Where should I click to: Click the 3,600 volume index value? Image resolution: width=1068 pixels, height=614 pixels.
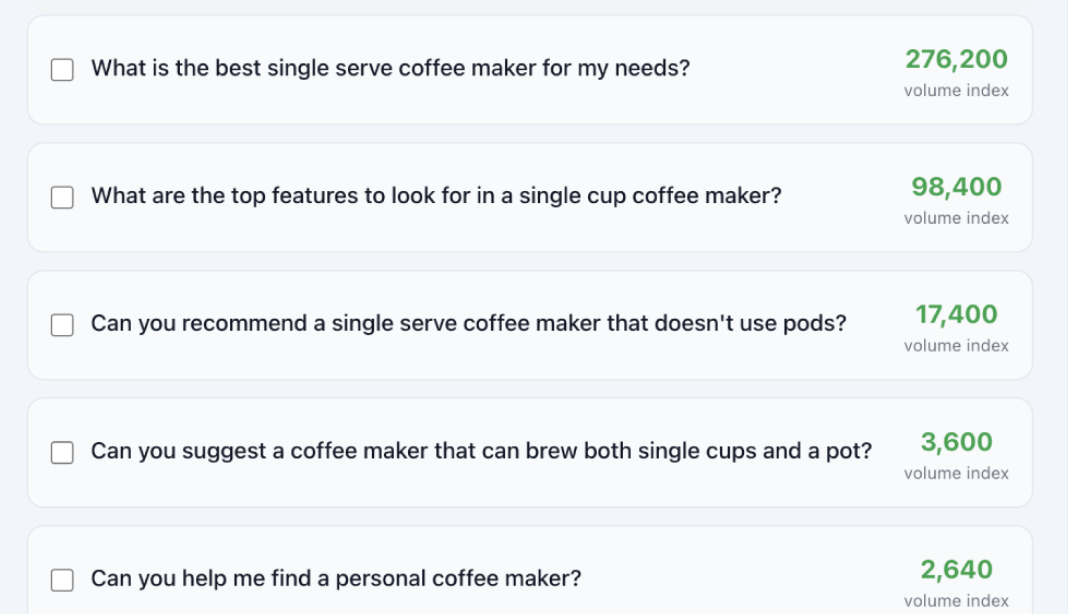point(956,442)
